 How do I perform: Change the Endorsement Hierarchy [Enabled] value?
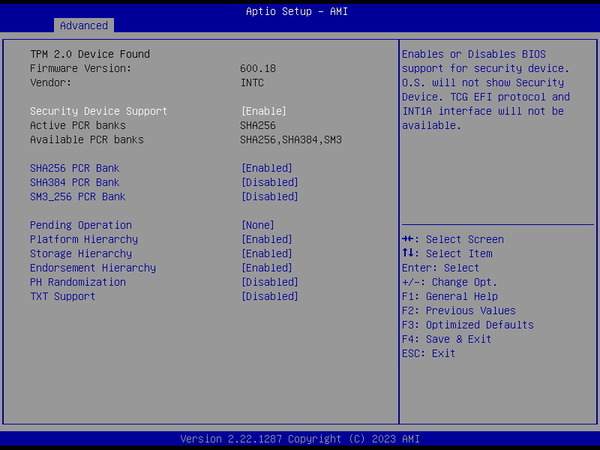pos(267,268)
